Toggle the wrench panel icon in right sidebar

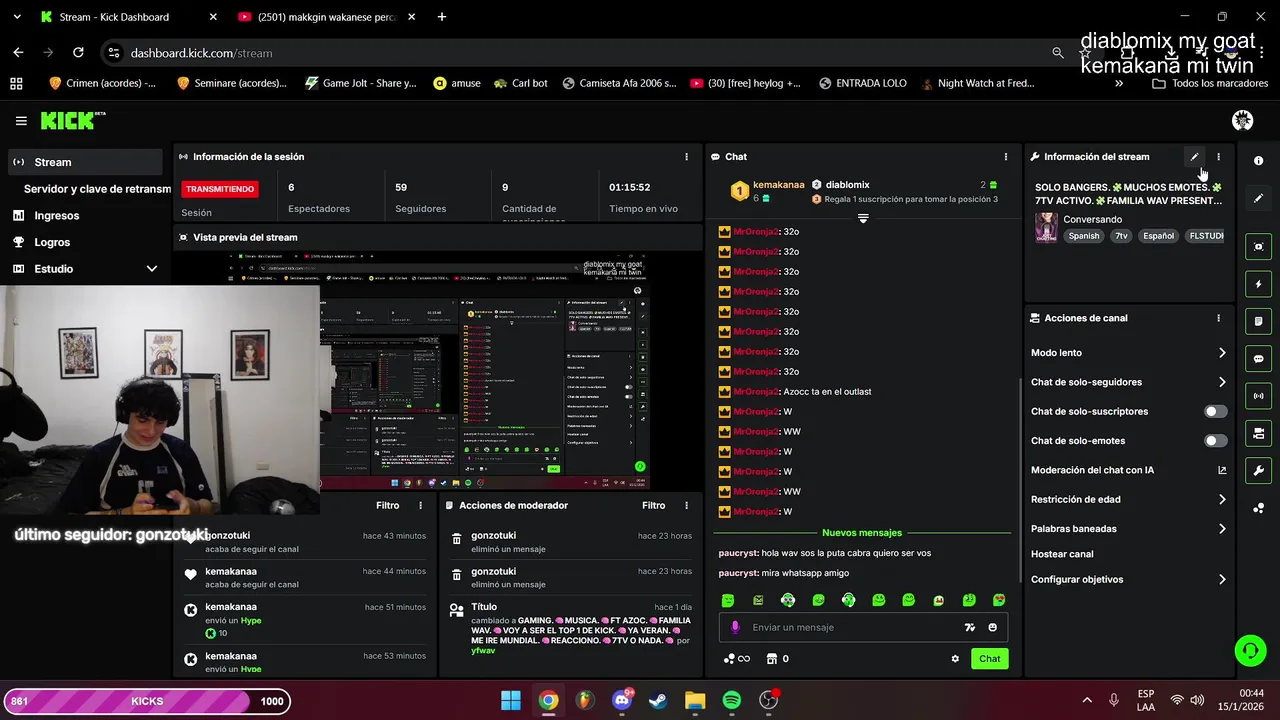click(1258, 470)
